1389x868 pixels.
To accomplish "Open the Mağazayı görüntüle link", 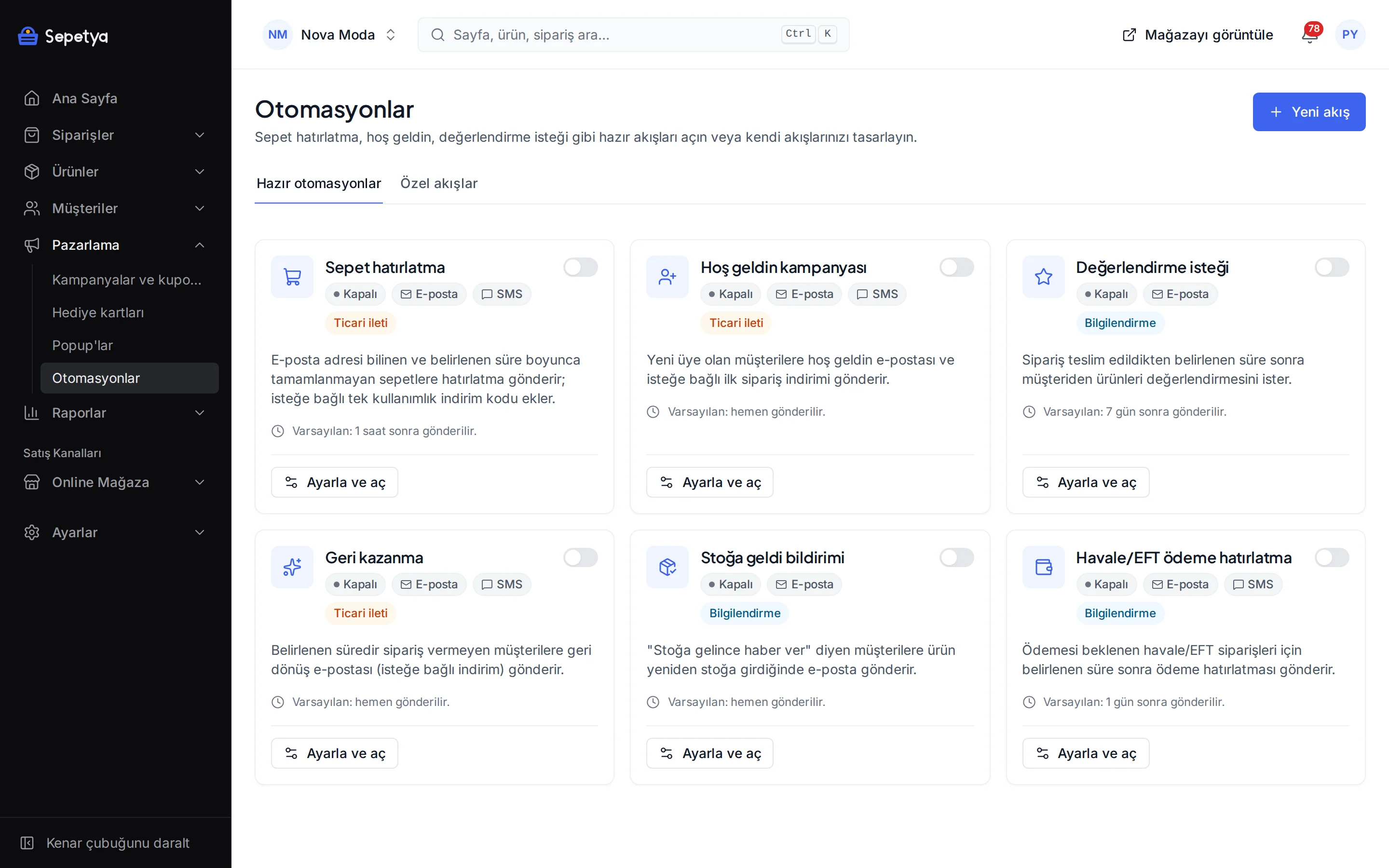I will point(1198,35).
